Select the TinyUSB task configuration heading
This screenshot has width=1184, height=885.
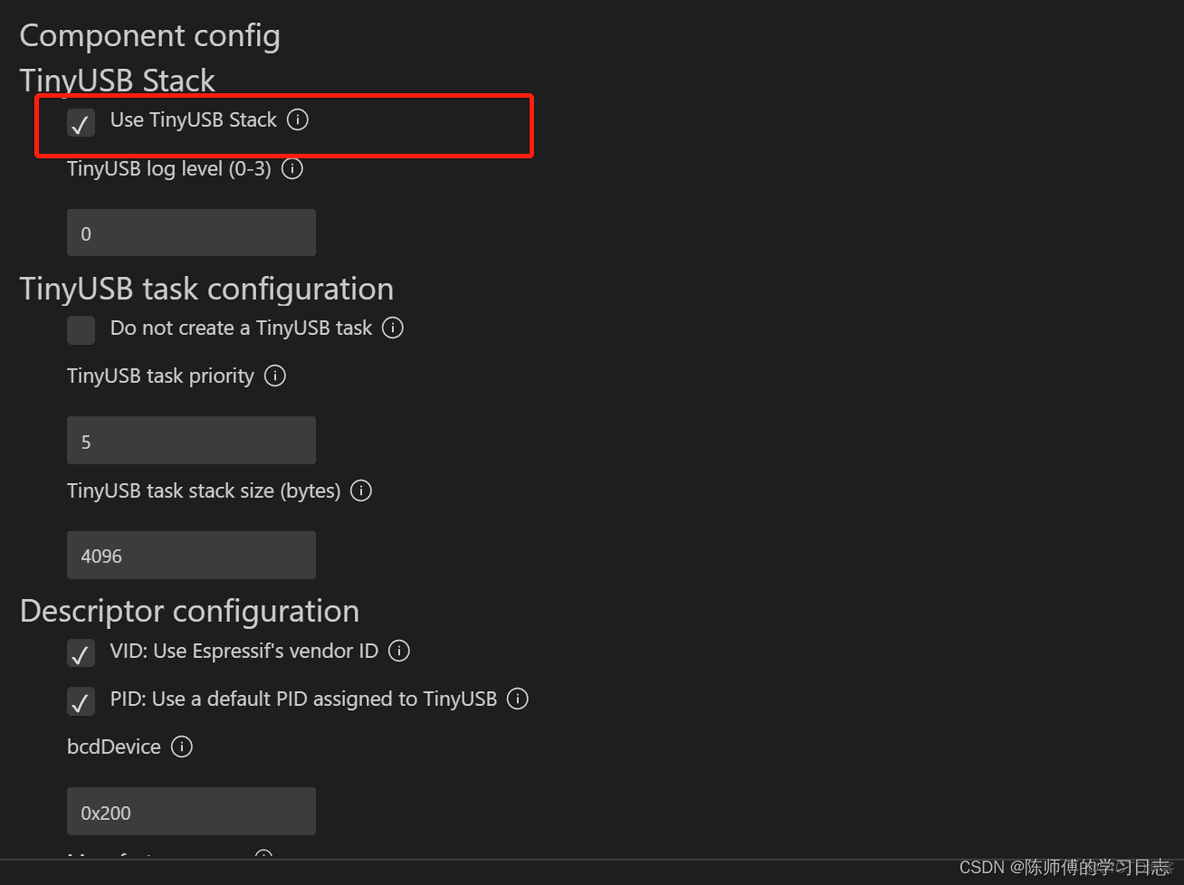pyautogui.click(x=207, y=289)
